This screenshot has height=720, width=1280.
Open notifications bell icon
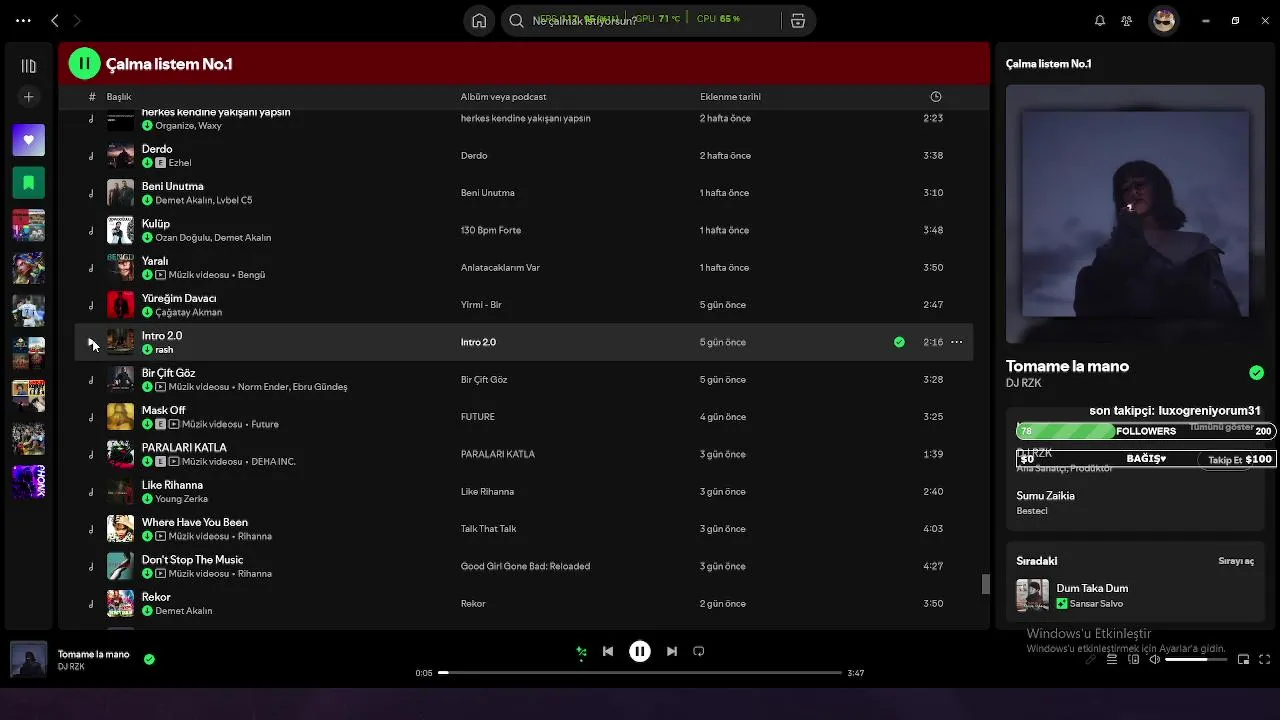(1100, 20)
